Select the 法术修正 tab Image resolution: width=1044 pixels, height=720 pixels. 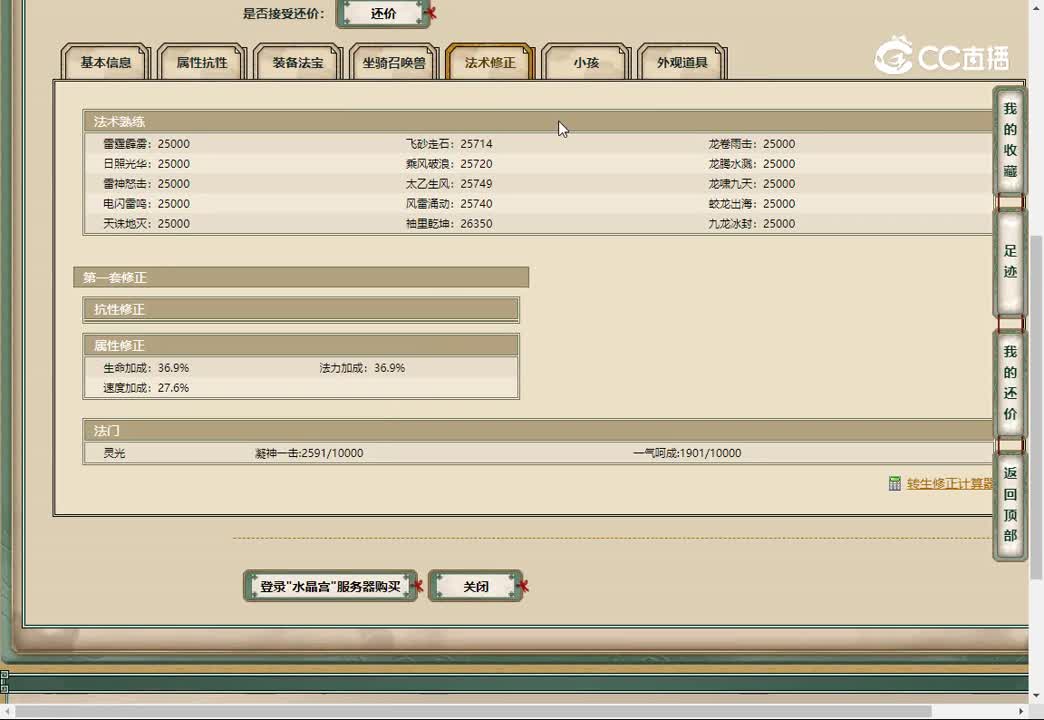(x=490, y=62)
